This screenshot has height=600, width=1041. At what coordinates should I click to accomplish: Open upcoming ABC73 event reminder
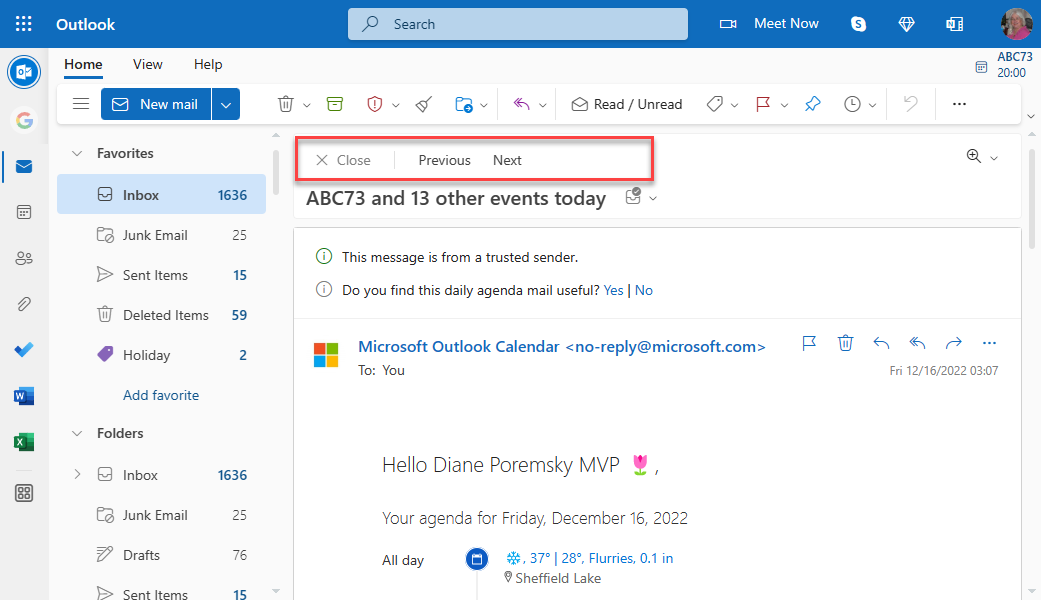click(x=1004, y=65)
